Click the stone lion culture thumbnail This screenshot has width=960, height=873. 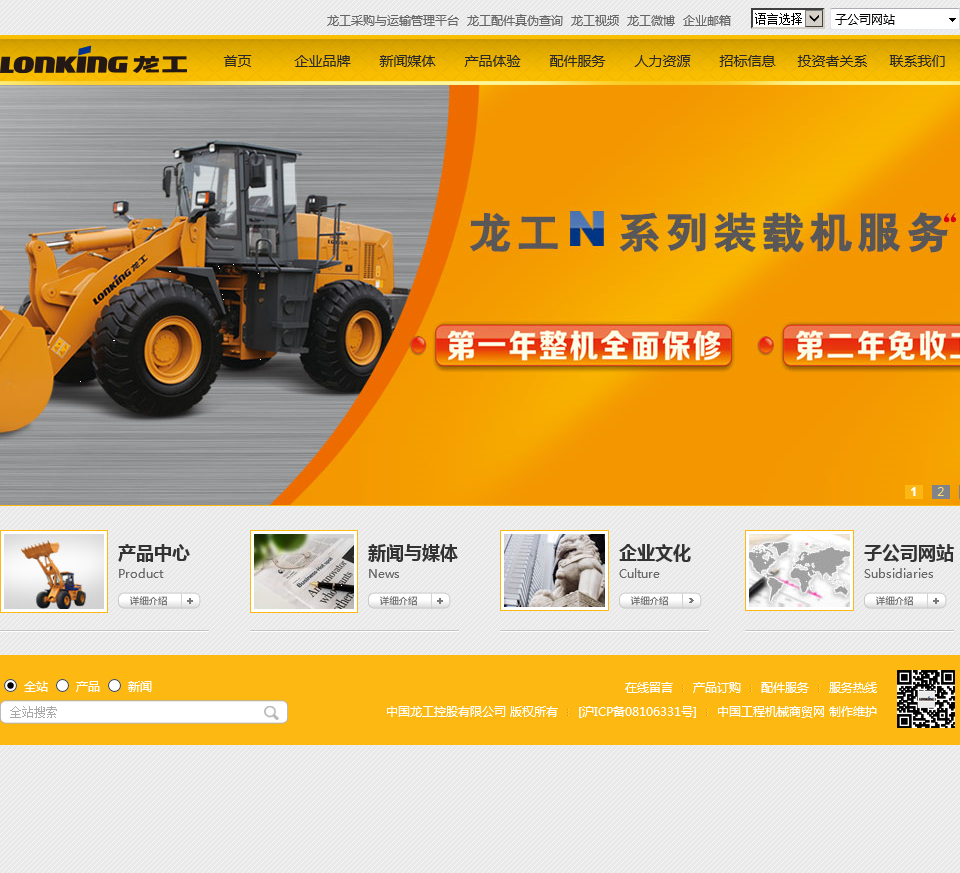coord(554,571)
